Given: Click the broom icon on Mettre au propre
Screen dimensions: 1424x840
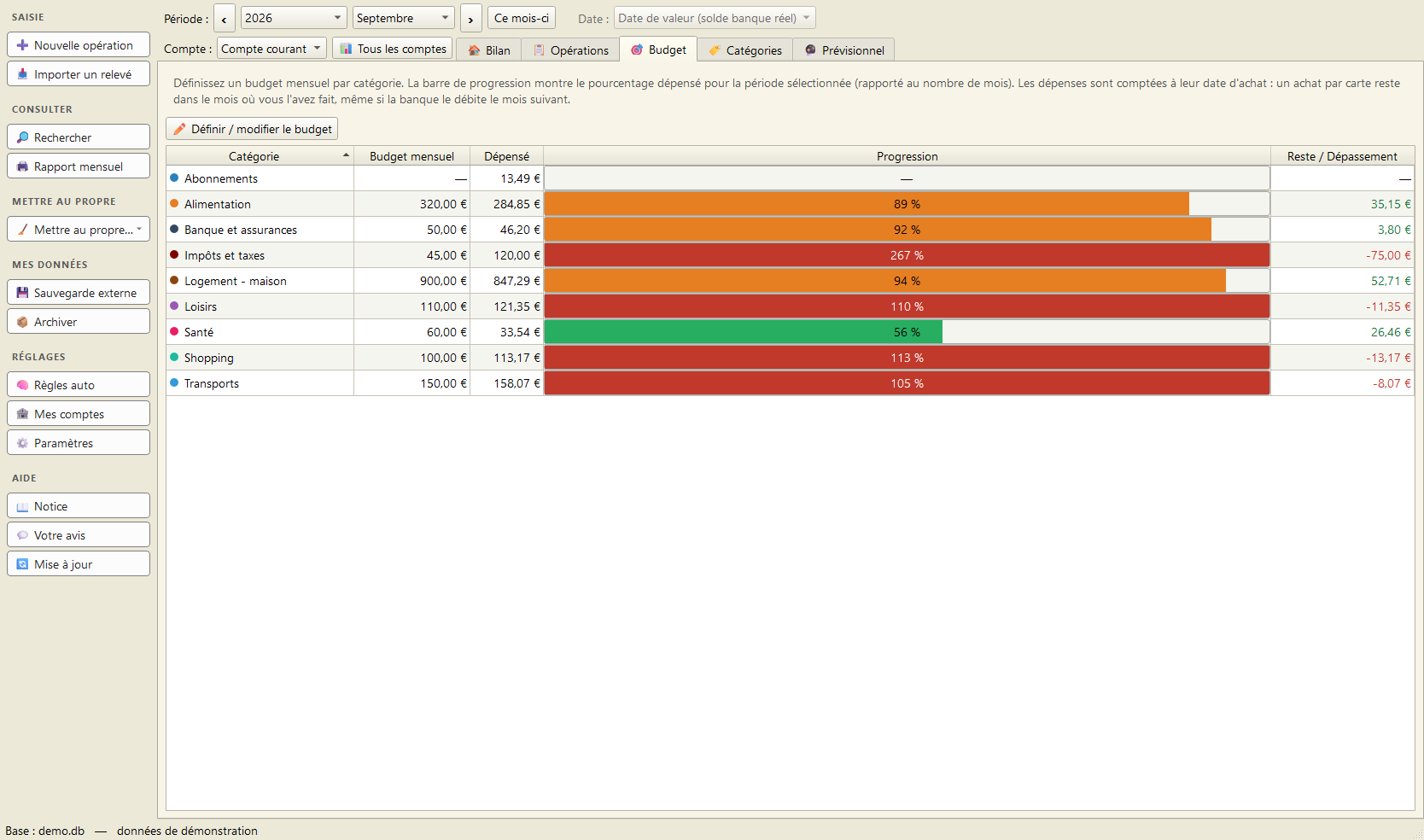Looking at the screenshot, I should [22, 230].
